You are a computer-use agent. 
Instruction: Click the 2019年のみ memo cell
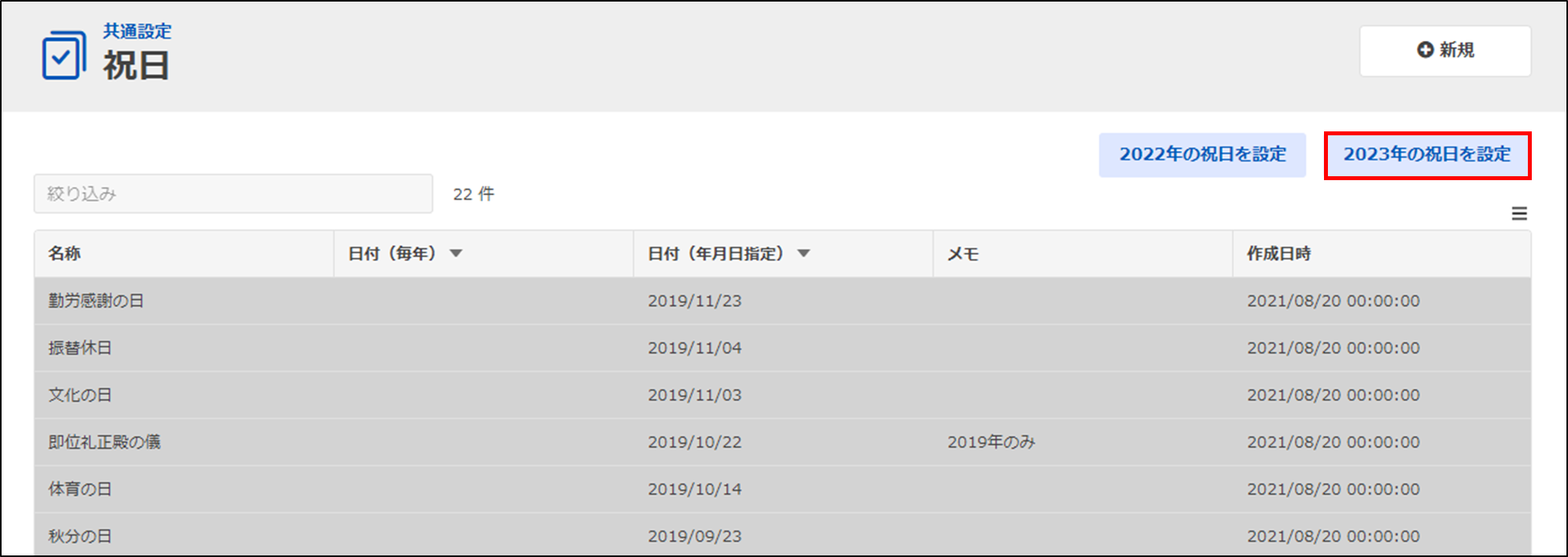[991, 442]
